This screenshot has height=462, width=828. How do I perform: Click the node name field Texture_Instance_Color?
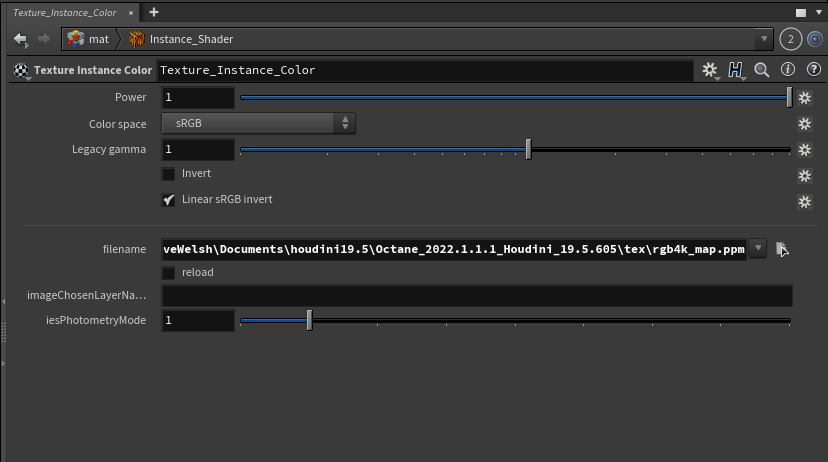coord(426,70)
